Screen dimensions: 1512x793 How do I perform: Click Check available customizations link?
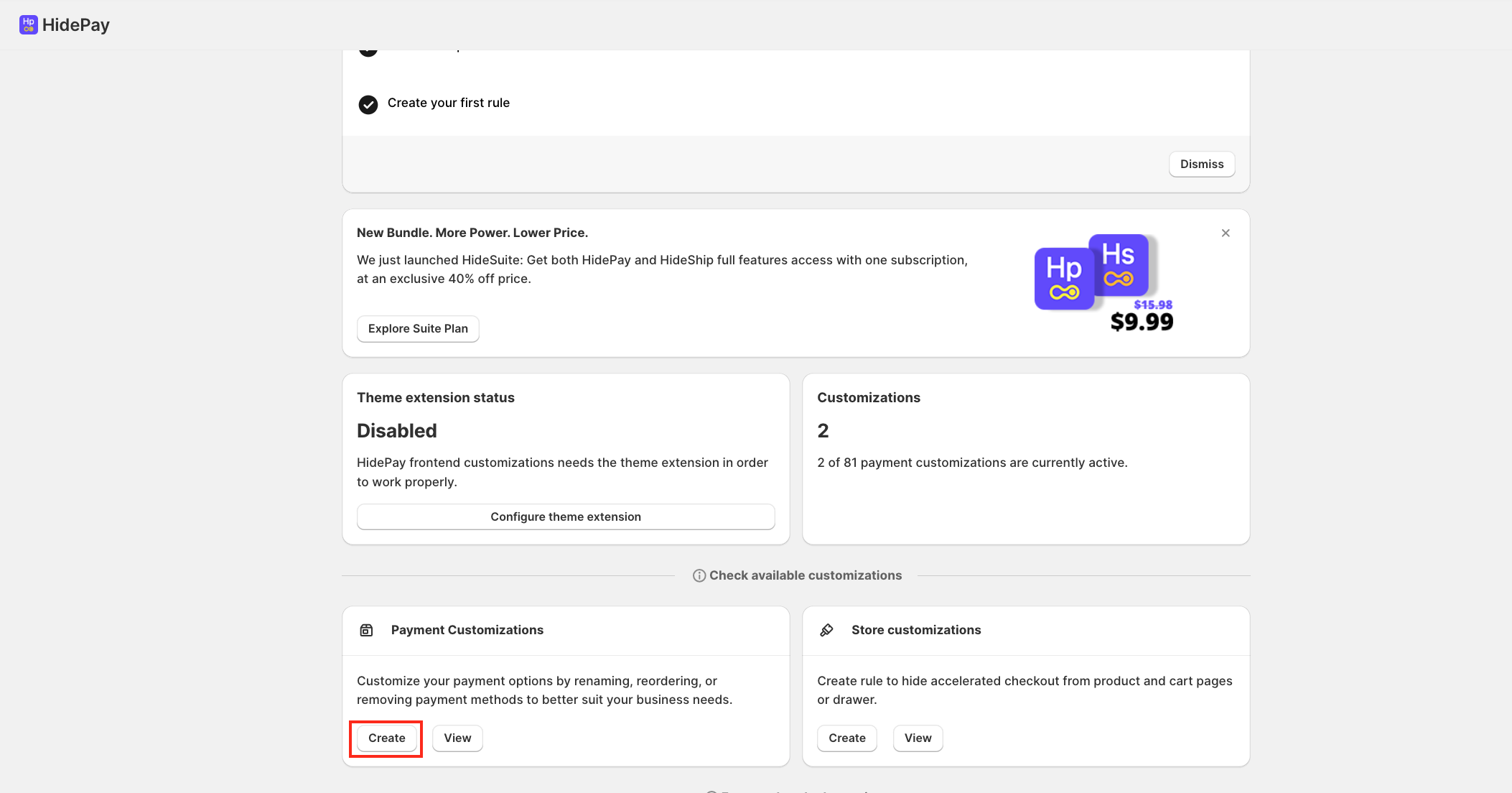pos(805,575)
